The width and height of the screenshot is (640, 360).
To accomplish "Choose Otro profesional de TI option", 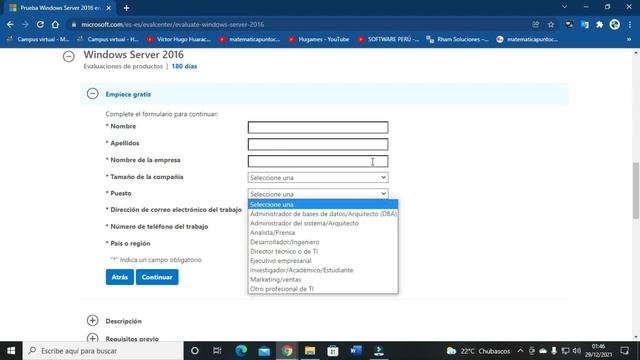I will pyautogui.click(x=323, y=289).
